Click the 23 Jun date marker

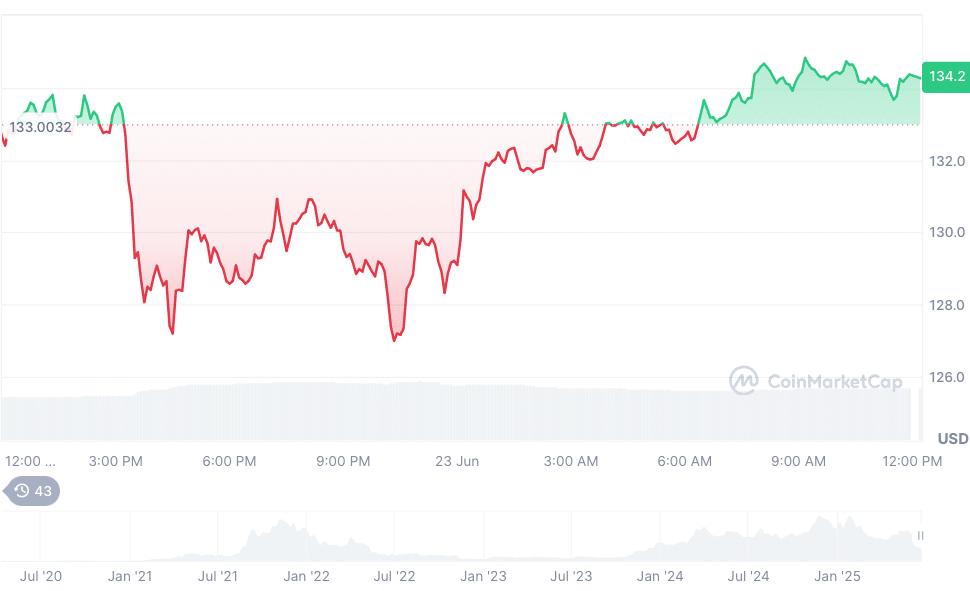(457, 461)
